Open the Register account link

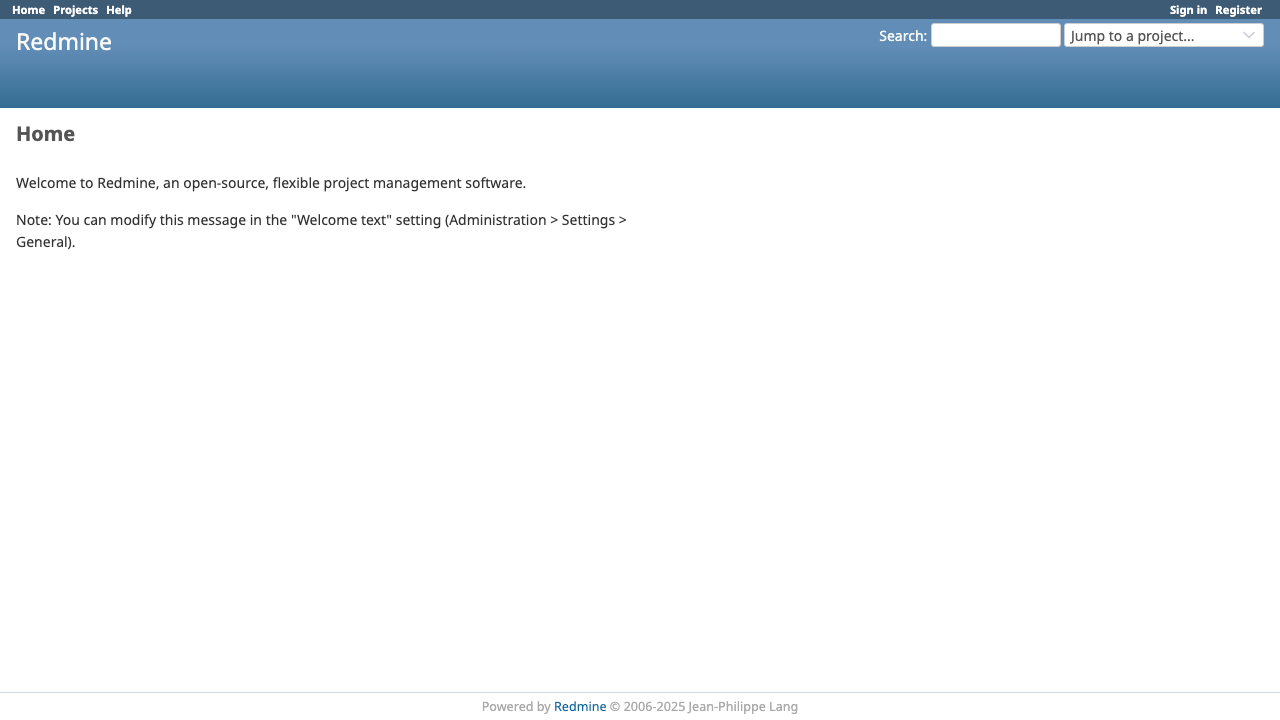[1238, 10]
